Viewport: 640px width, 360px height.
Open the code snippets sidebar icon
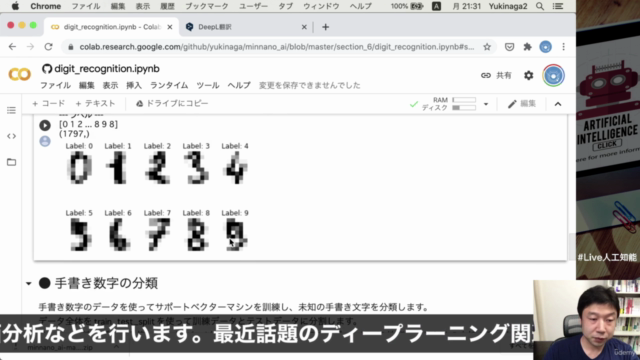click(x=11, y=136)
